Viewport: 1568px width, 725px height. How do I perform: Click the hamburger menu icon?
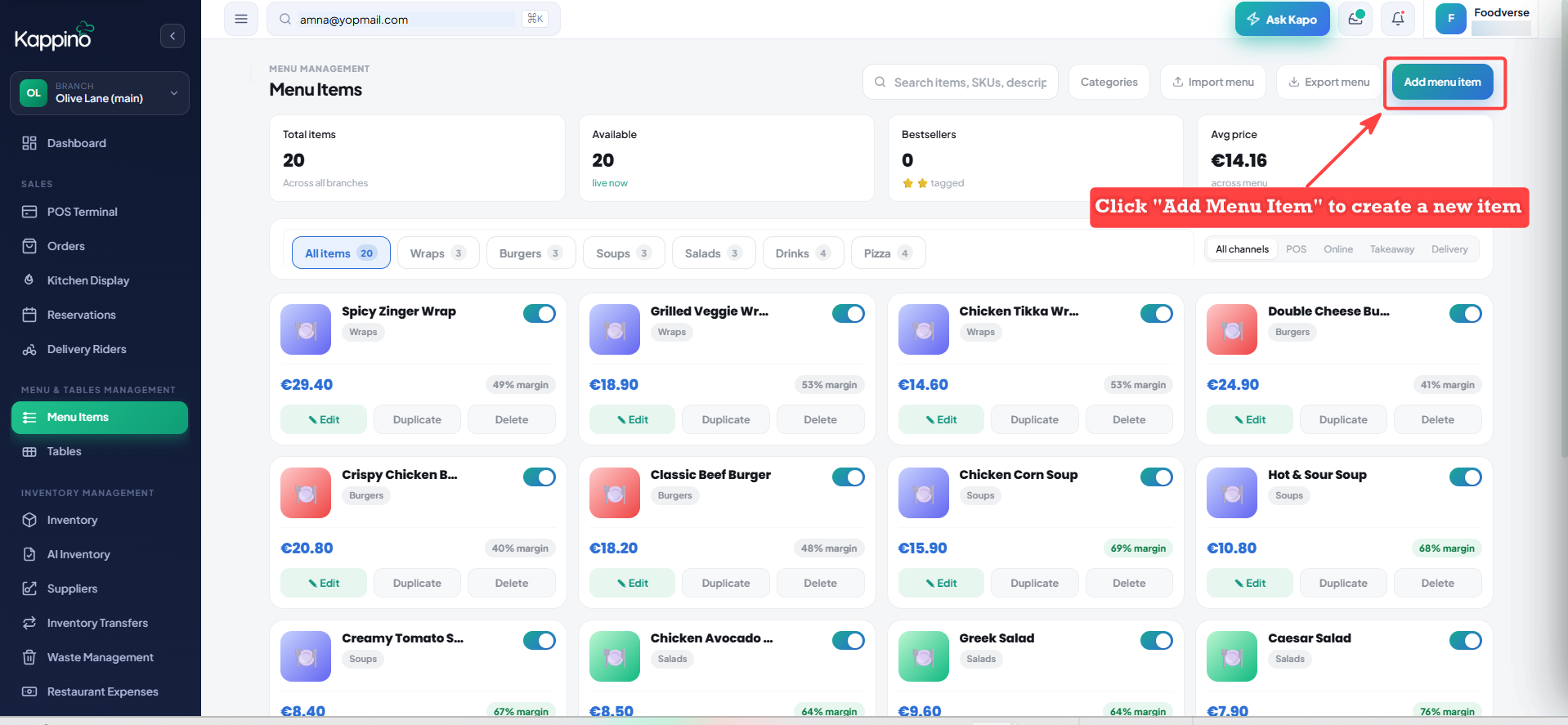click(x=241, y=19)
